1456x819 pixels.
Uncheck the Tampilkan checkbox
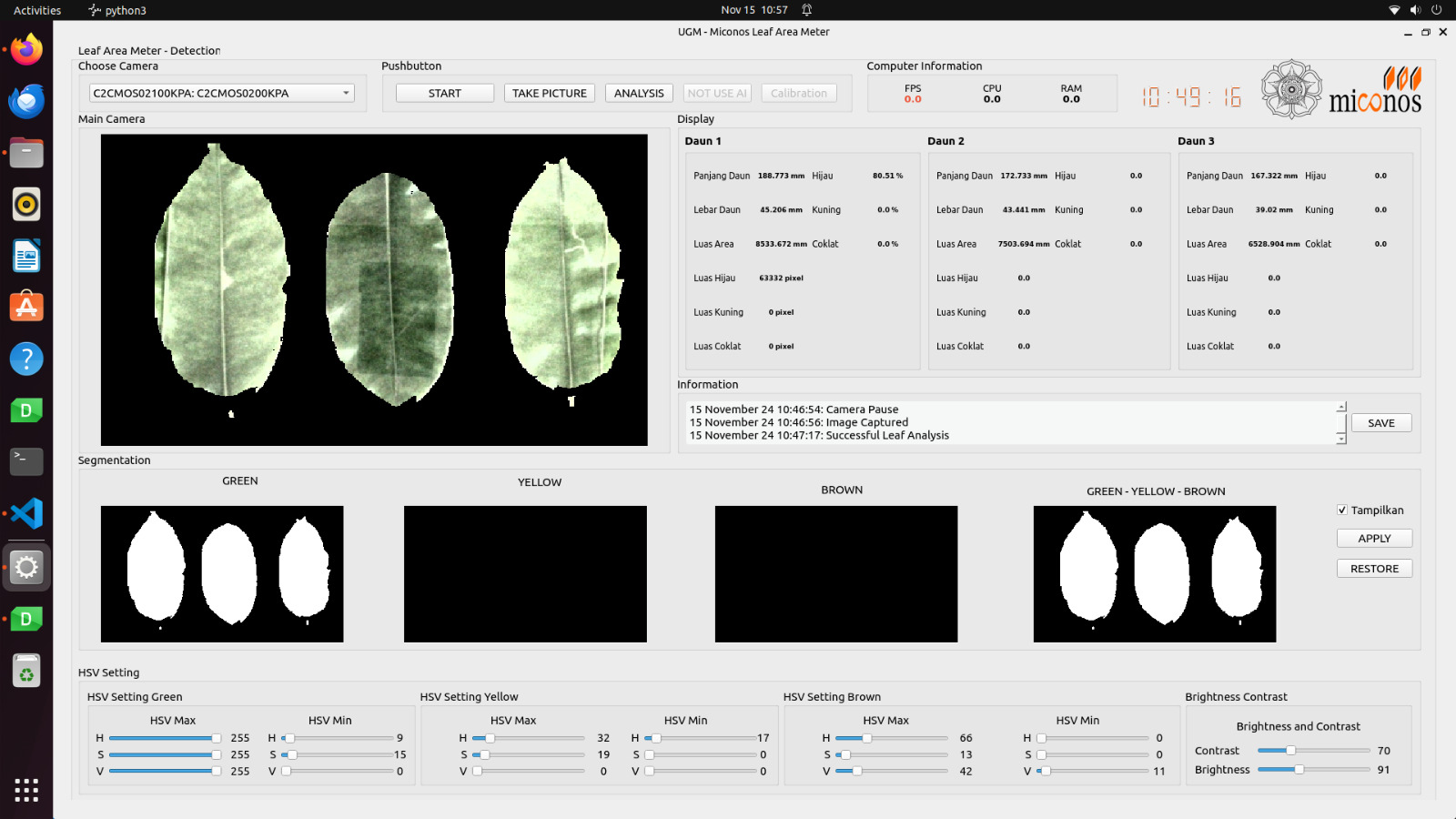point(1342,511)
